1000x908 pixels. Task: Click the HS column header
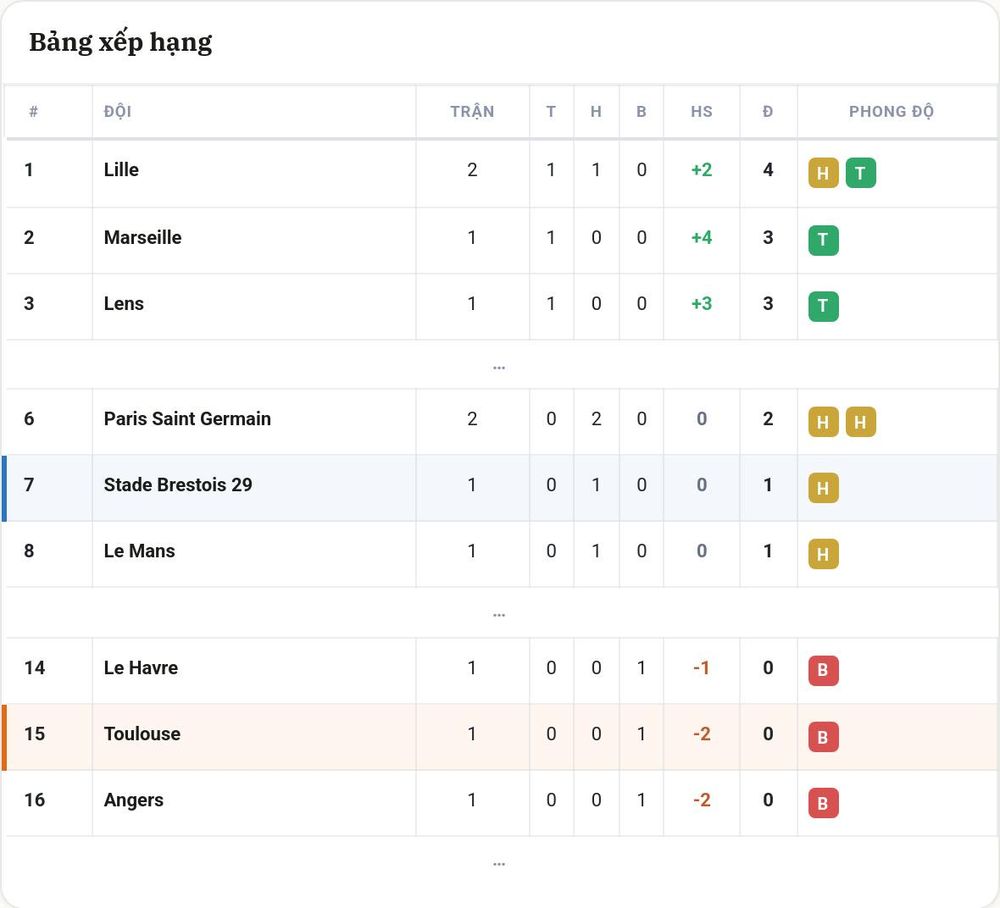pos(702,112)
